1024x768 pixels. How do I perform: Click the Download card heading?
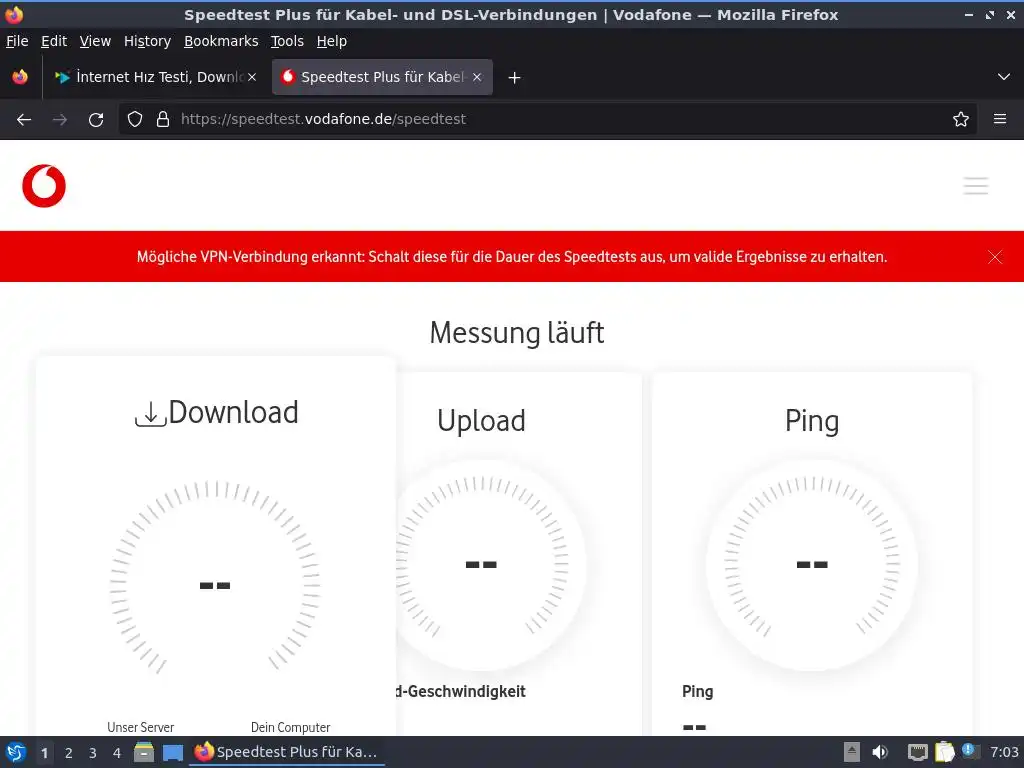(233, 413)
